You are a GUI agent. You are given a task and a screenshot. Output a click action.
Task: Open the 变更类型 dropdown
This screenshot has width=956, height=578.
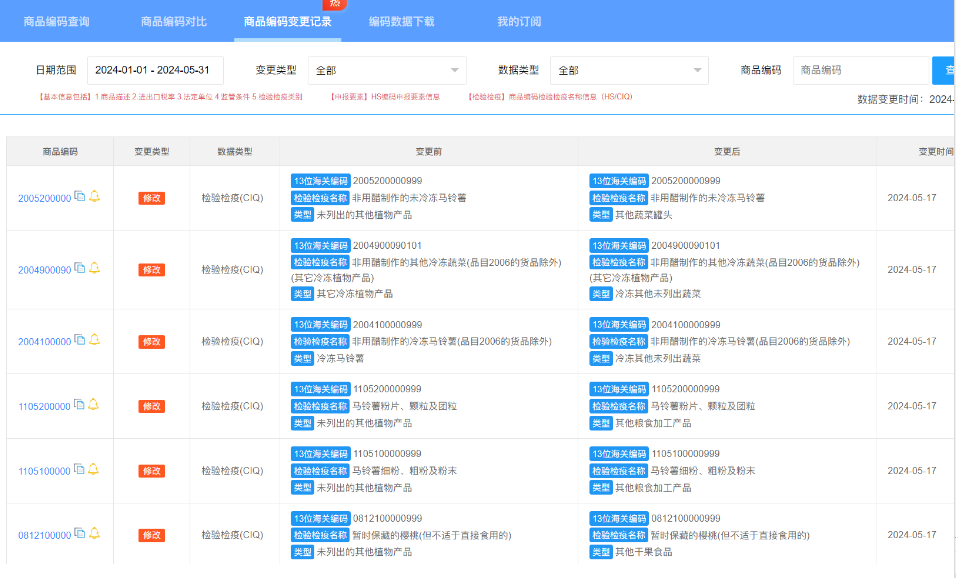[387, 70]
